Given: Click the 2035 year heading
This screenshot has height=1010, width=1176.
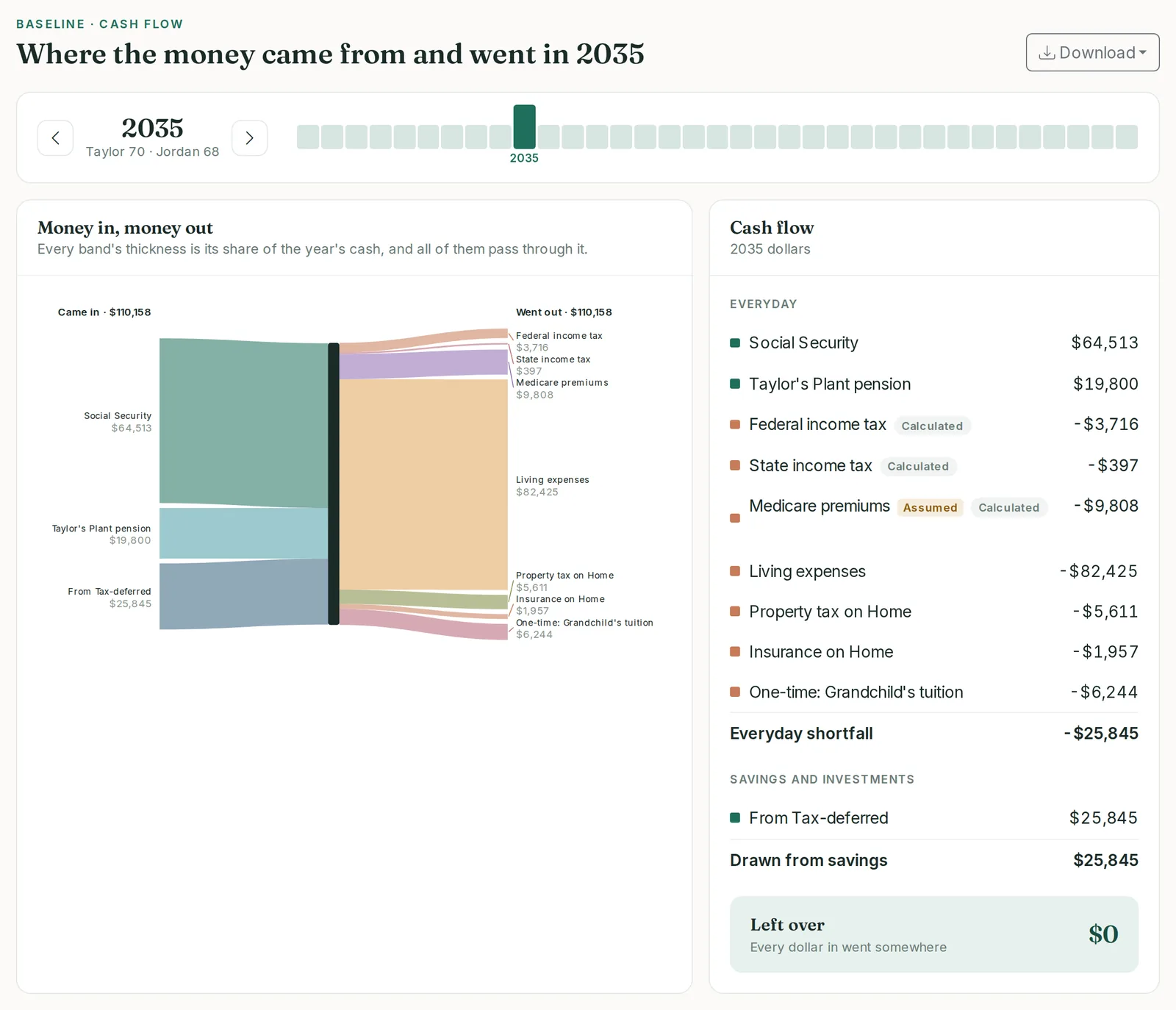Looking at the screenshot, I should click(x=152, y=128).
